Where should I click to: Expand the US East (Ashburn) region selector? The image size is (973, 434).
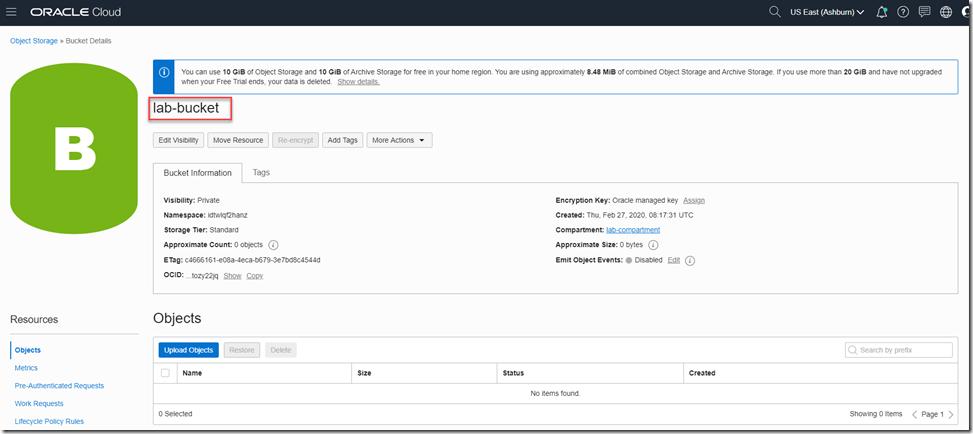[x=827, y=12]
